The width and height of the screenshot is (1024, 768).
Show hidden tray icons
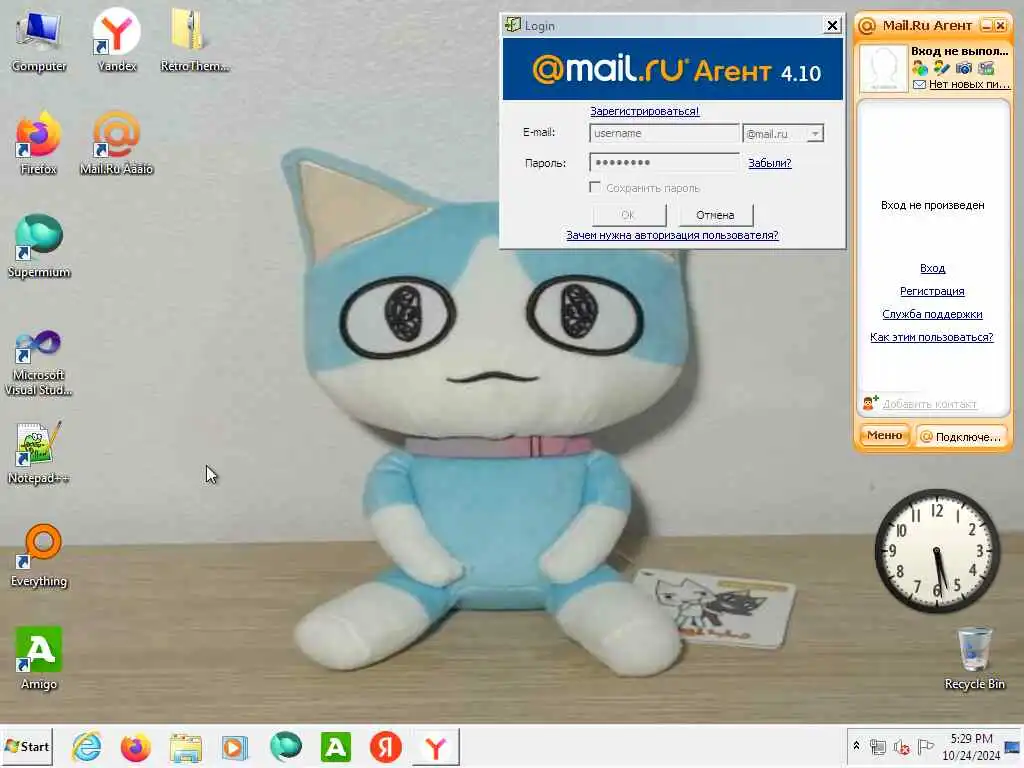(856, 745)
